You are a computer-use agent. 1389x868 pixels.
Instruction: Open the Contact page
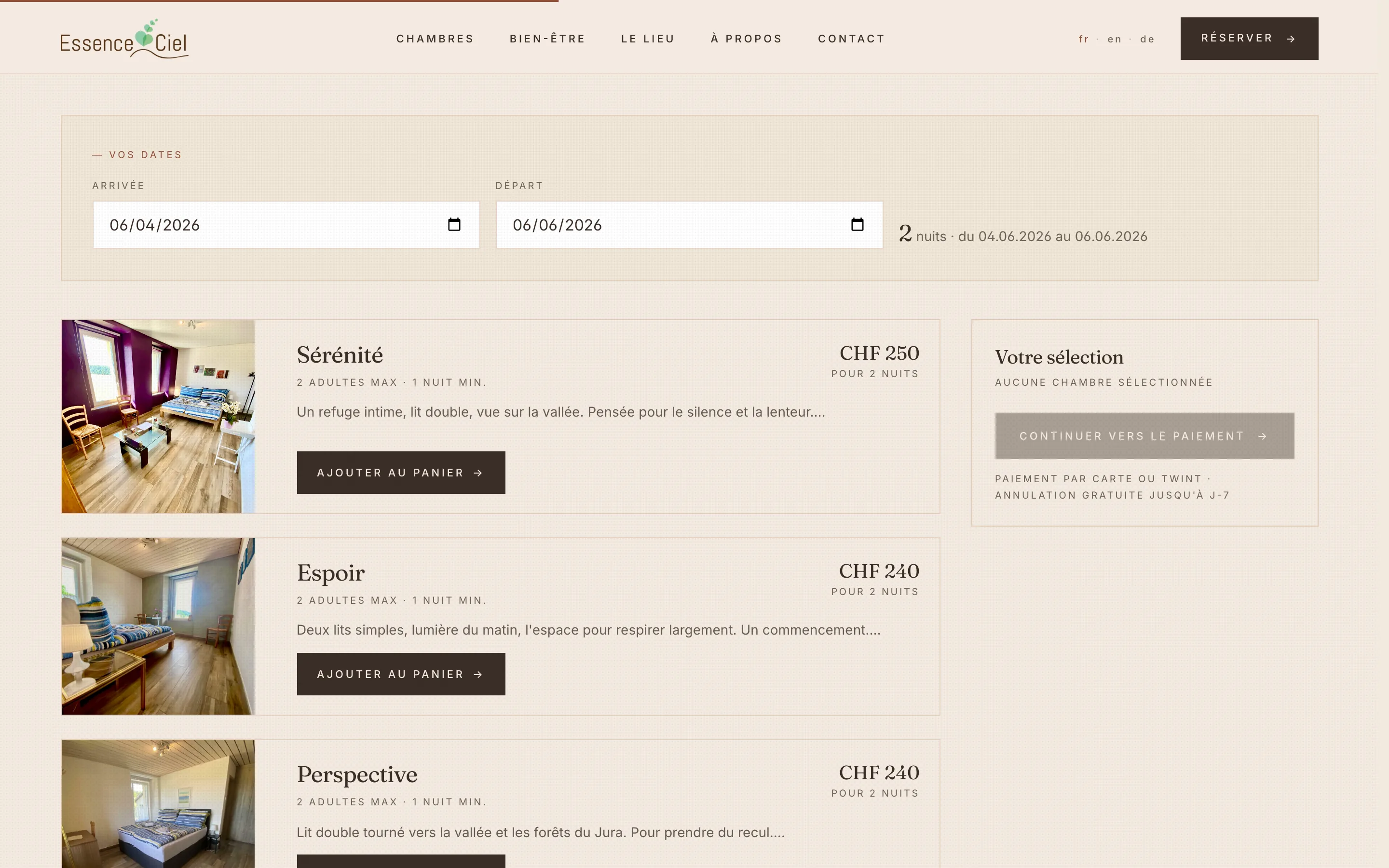click(851, 39)
